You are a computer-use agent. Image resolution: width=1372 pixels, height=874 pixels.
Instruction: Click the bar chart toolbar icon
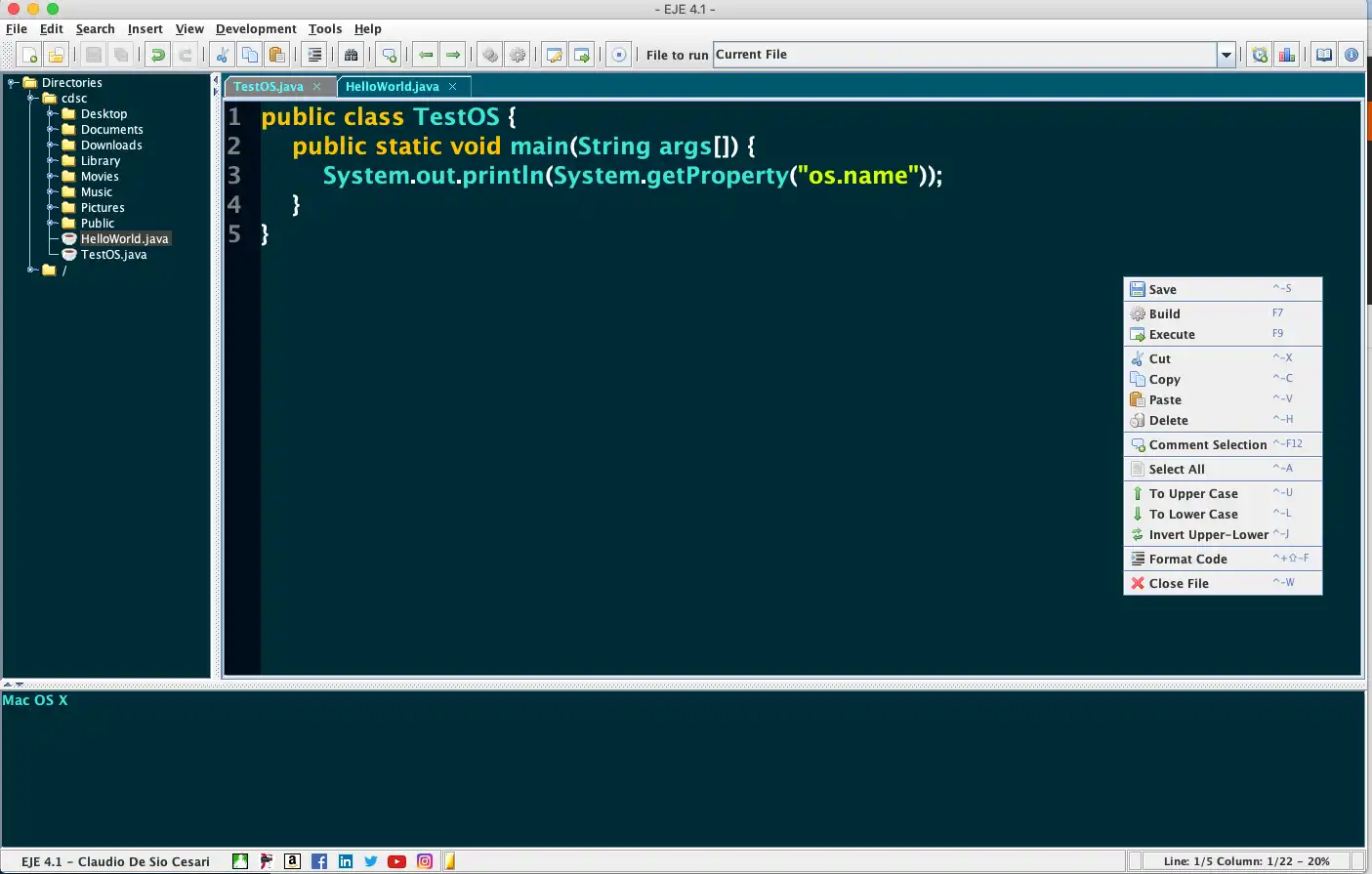pos(1287,56)
